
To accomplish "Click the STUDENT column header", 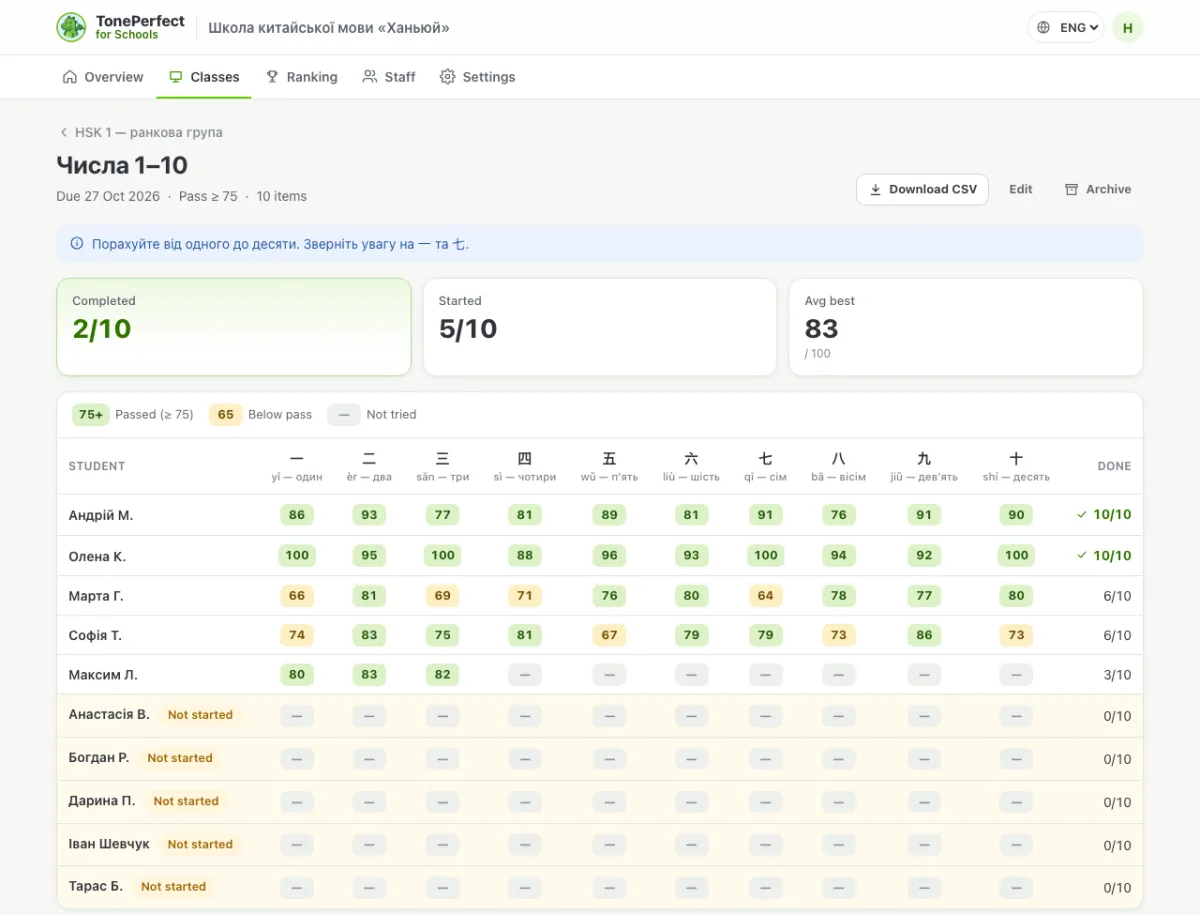I will pos(97,466).
